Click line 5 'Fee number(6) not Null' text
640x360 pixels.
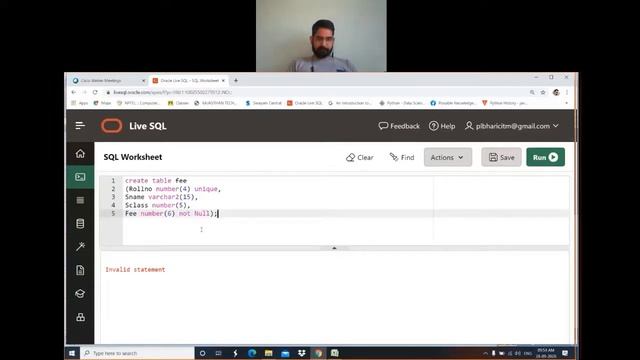(x=171, y=213)
